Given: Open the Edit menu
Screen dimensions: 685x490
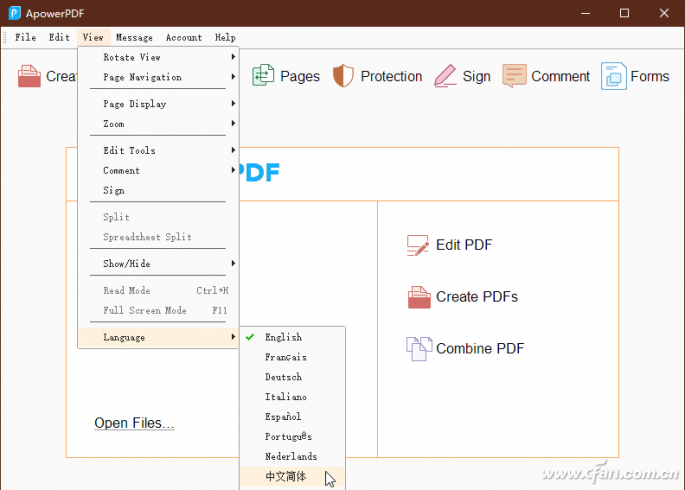Looking at the screenshot, I should (x=59, y=38).
